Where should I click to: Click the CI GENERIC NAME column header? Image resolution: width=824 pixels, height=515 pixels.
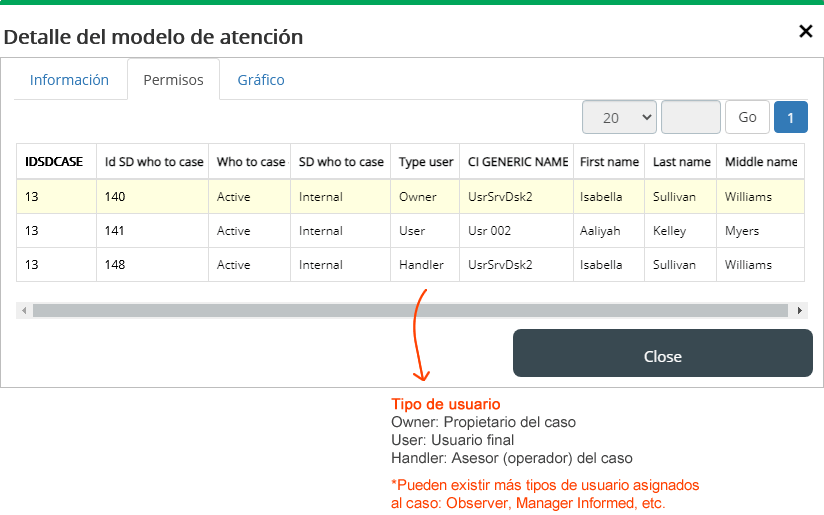[x=517, y=162]
